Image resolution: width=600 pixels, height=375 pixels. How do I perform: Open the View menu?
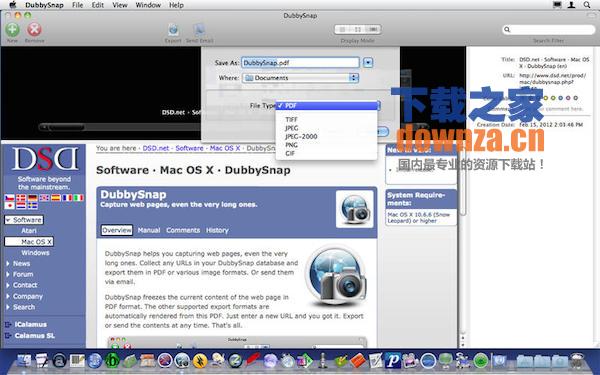coord(120,5)
